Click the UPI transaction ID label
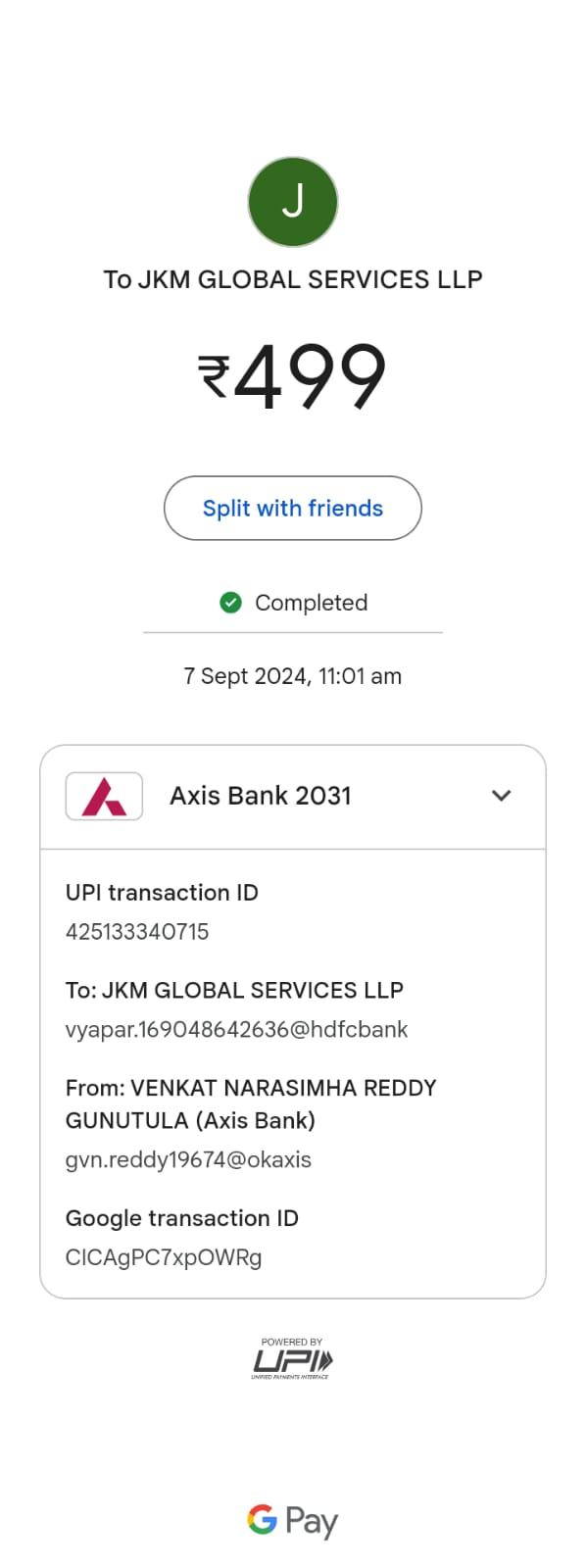586x1568 pixels. coord(162,893)
